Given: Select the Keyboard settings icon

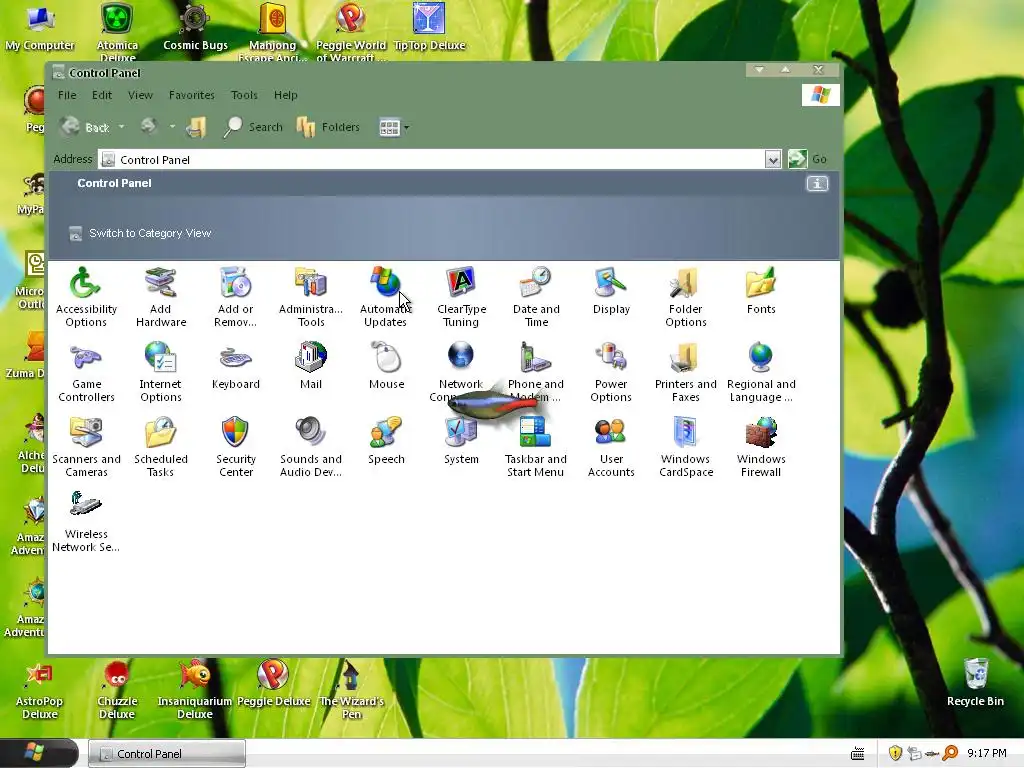Looking at the screenshot, I should point(236,366).
